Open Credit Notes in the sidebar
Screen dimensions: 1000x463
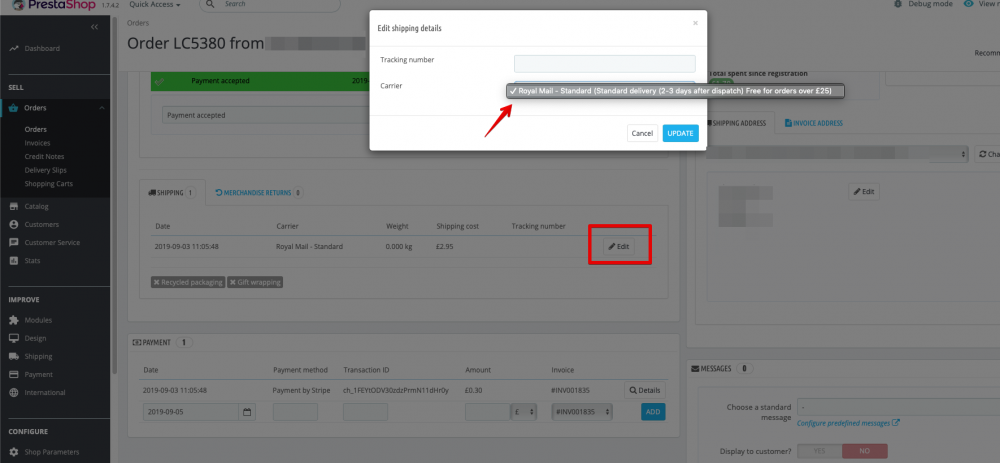tap(45, 157)
